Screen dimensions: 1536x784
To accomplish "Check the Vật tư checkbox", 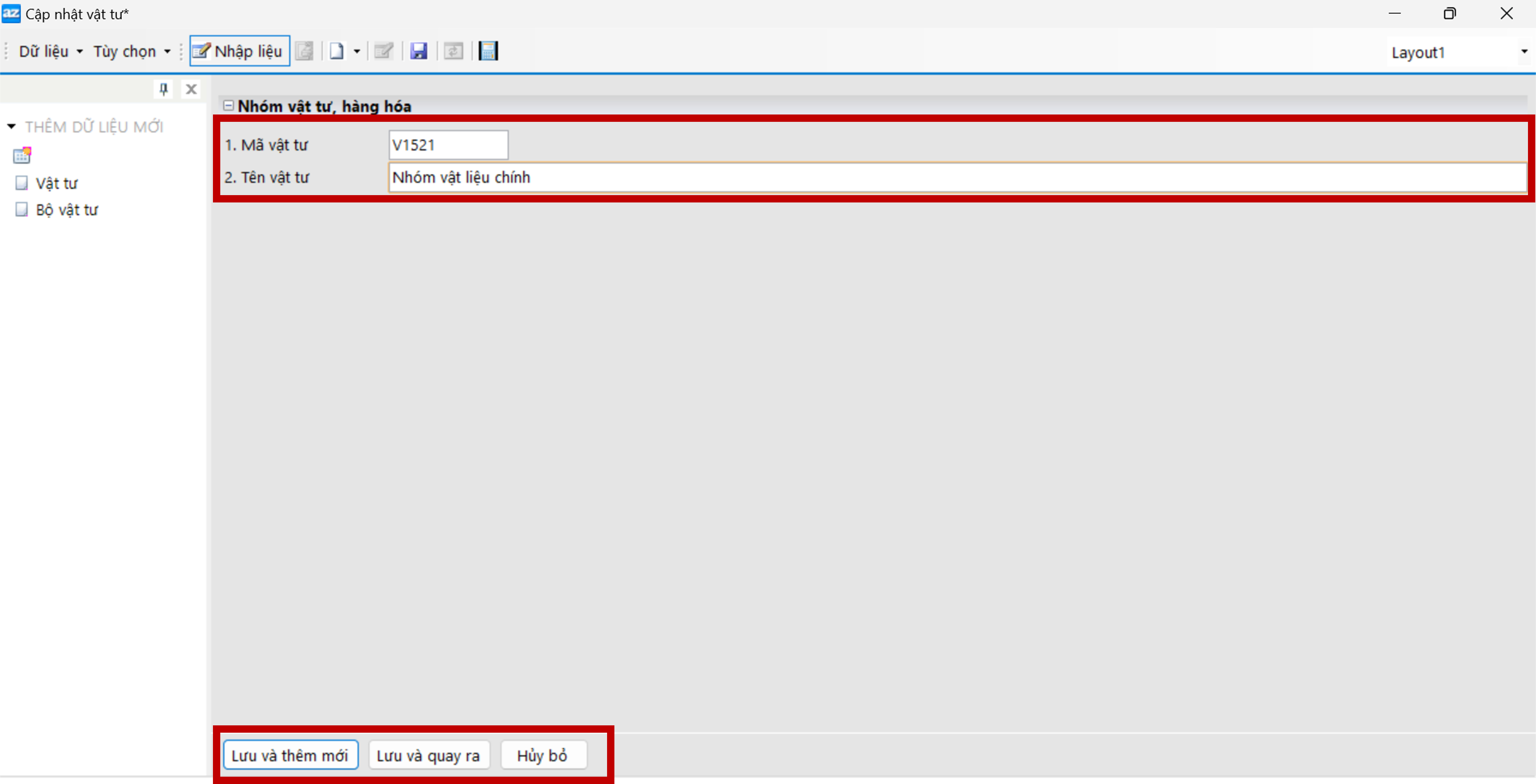I will pyautogui.click(x=21, y=183).
